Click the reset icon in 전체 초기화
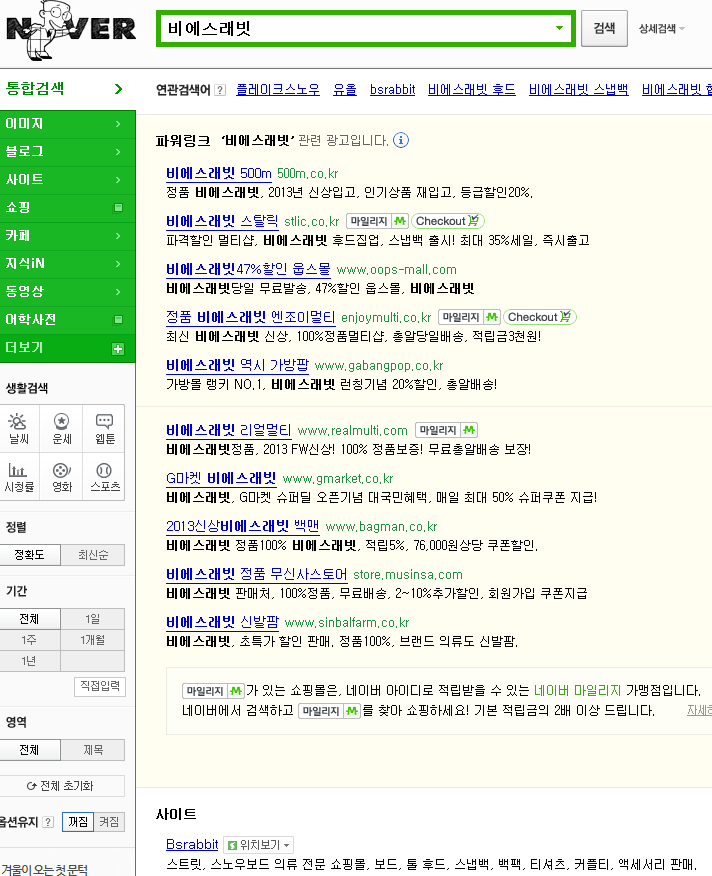712x876 pixels. (x=32, y=786)
